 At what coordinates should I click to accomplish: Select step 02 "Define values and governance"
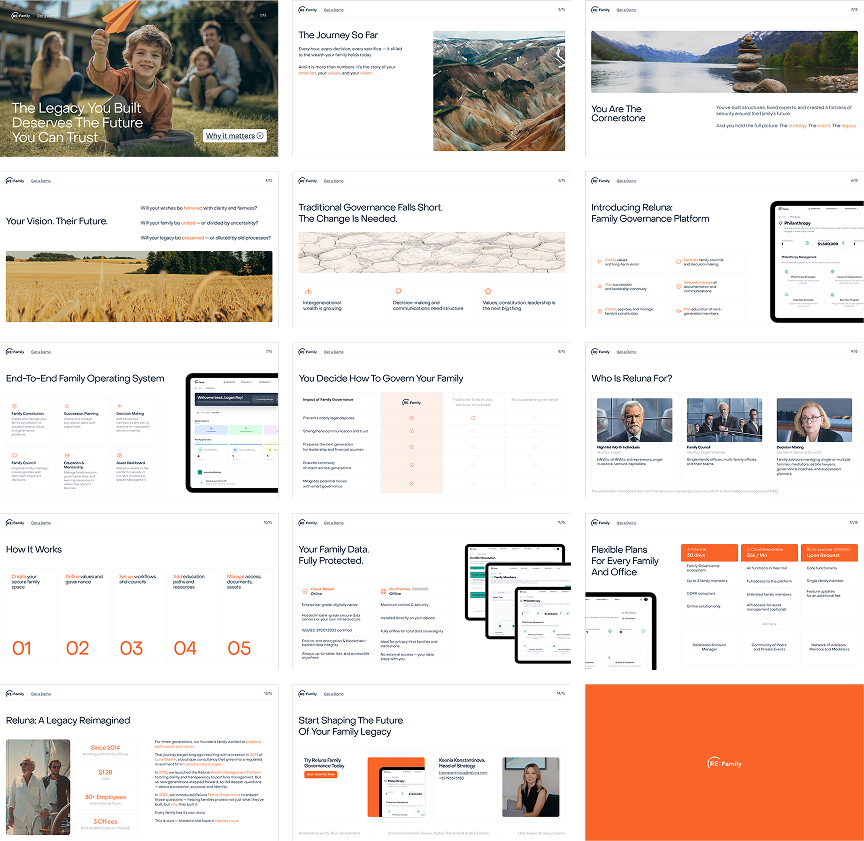coord(85,616)
